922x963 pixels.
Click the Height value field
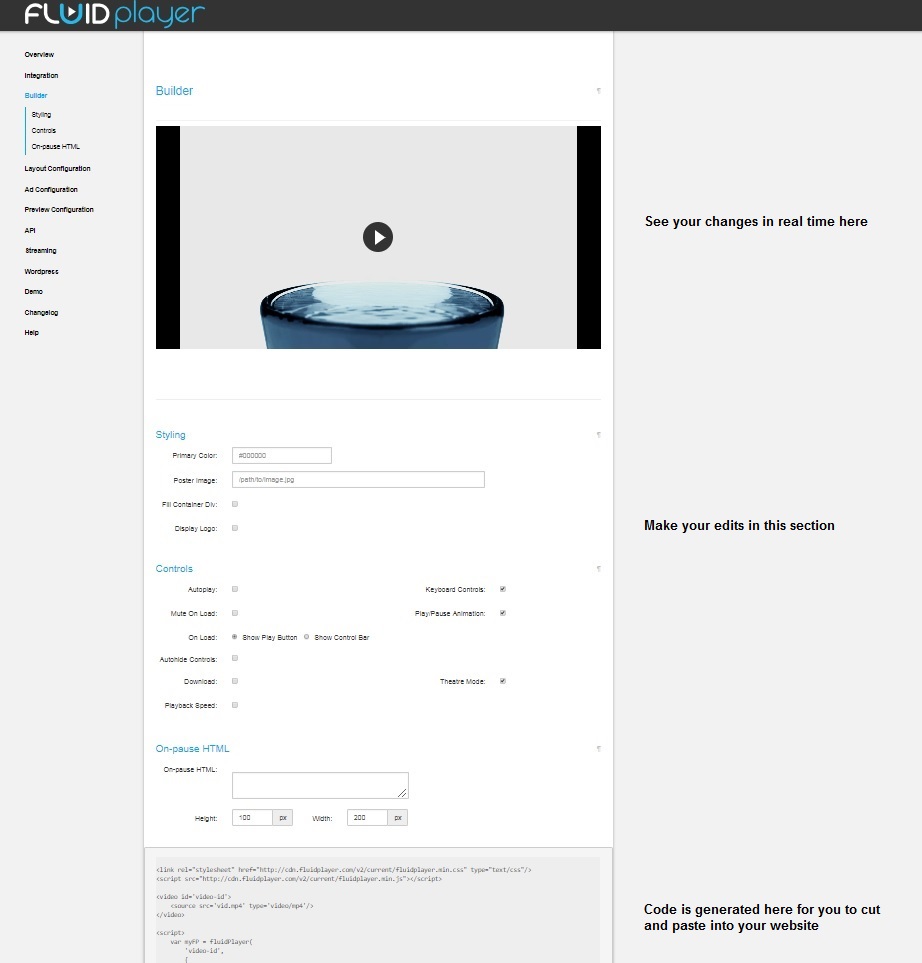click(252, 817)
